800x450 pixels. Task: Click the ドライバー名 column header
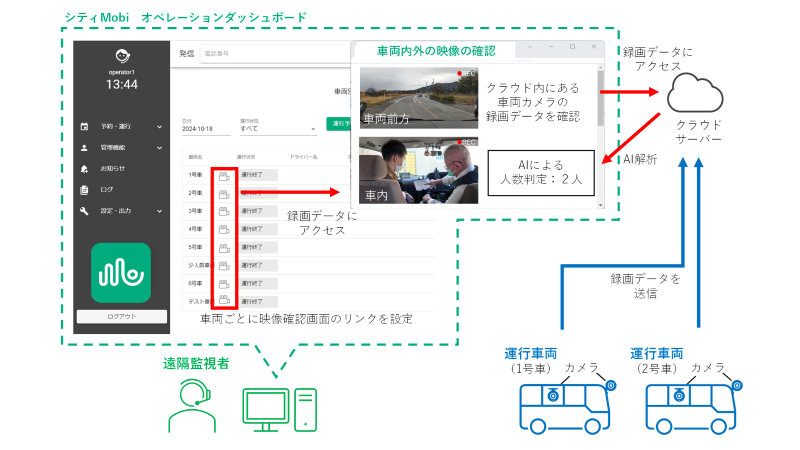303,157
